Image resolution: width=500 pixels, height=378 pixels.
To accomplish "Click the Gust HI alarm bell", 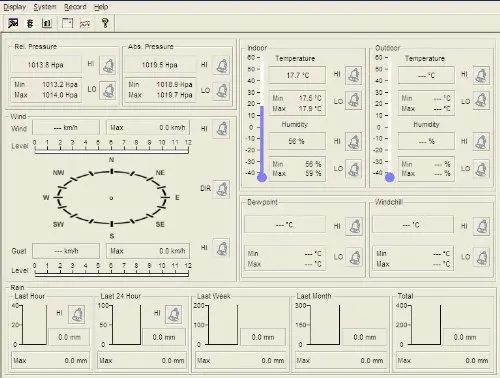I will click(222, 248).
